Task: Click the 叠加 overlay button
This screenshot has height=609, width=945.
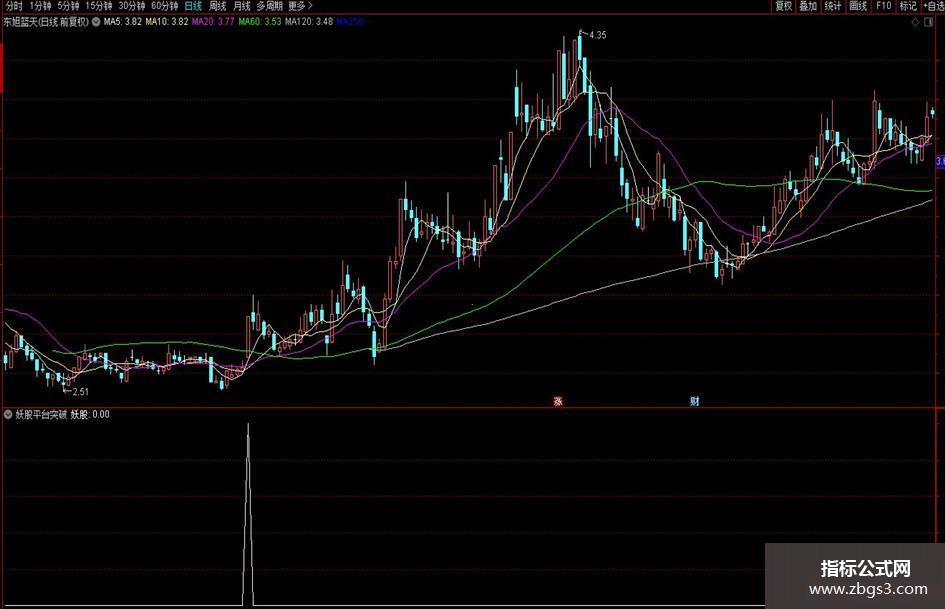Action: [x=808, y=6]
